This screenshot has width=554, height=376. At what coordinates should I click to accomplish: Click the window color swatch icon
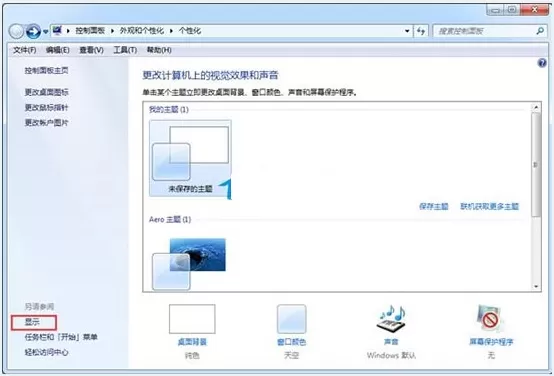291,319
